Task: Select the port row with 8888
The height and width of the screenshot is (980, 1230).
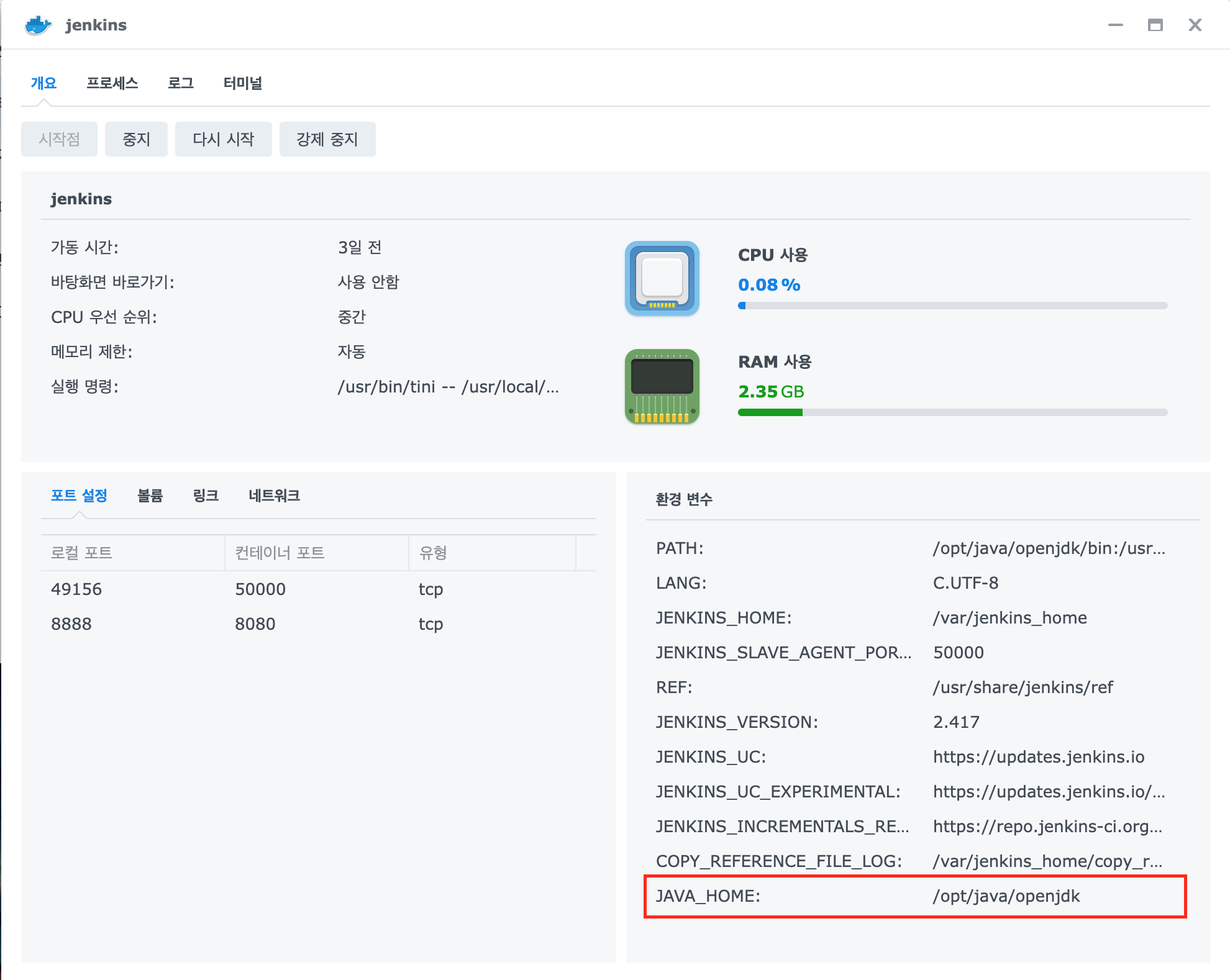Action: [317, 624]
